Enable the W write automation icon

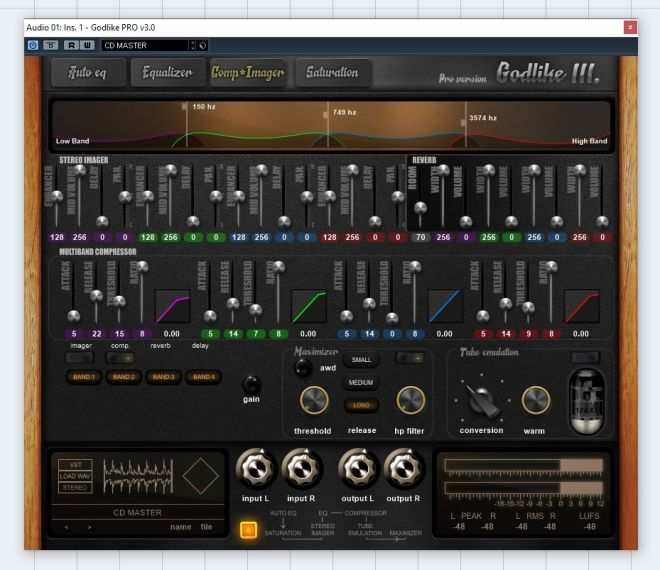coord(87,45)
